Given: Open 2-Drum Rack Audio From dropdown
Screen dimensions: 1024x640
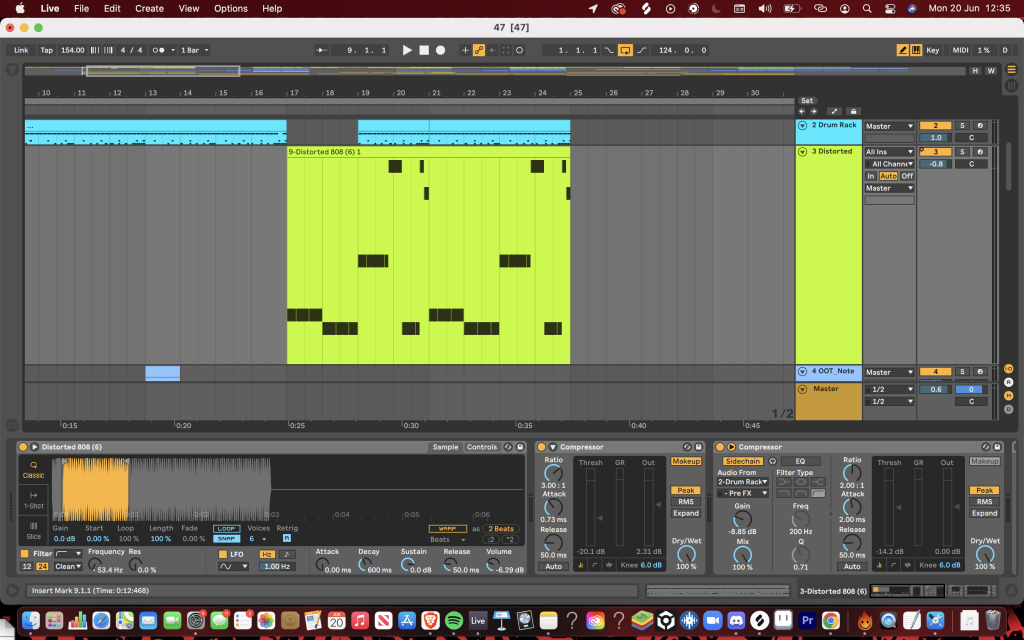Looking at the screenshot, I should coord(743,482).
